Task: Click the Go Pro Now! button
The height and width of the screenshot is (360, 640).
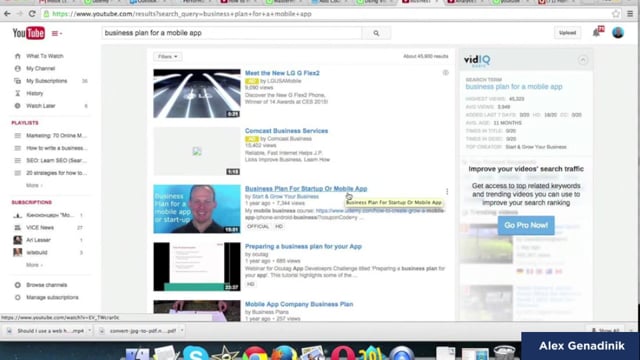Action: coord(526,225)
